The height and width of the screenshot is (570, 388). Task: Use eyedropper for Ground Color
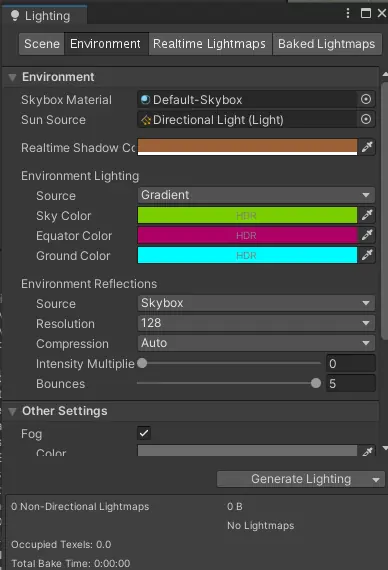367,255
